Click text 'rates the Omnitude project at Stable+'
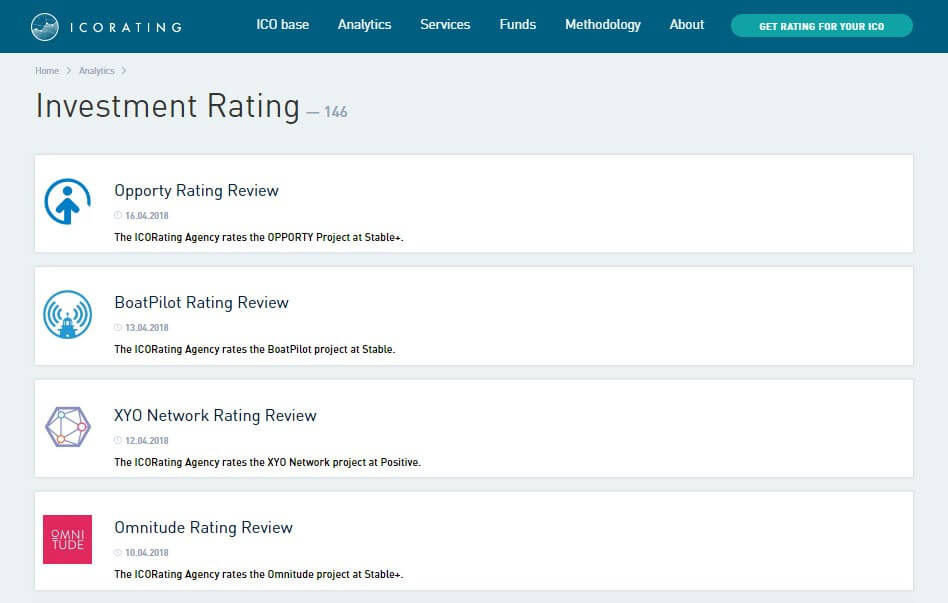948x603 pixels. pos(311,574)
